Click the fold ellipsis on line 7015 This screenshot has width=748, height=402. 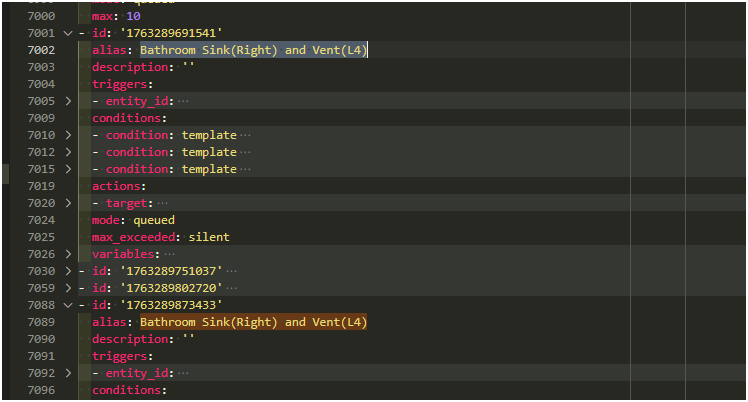coord(245,169)
